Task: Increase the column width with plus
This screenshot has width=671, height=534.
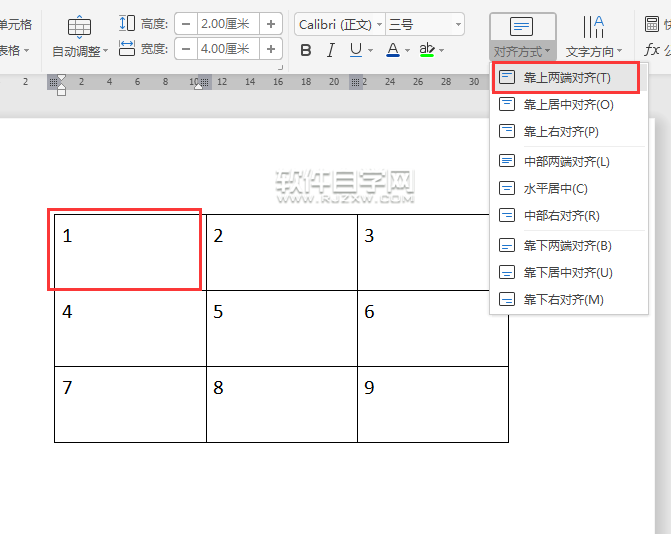Action: click(270, 49)
